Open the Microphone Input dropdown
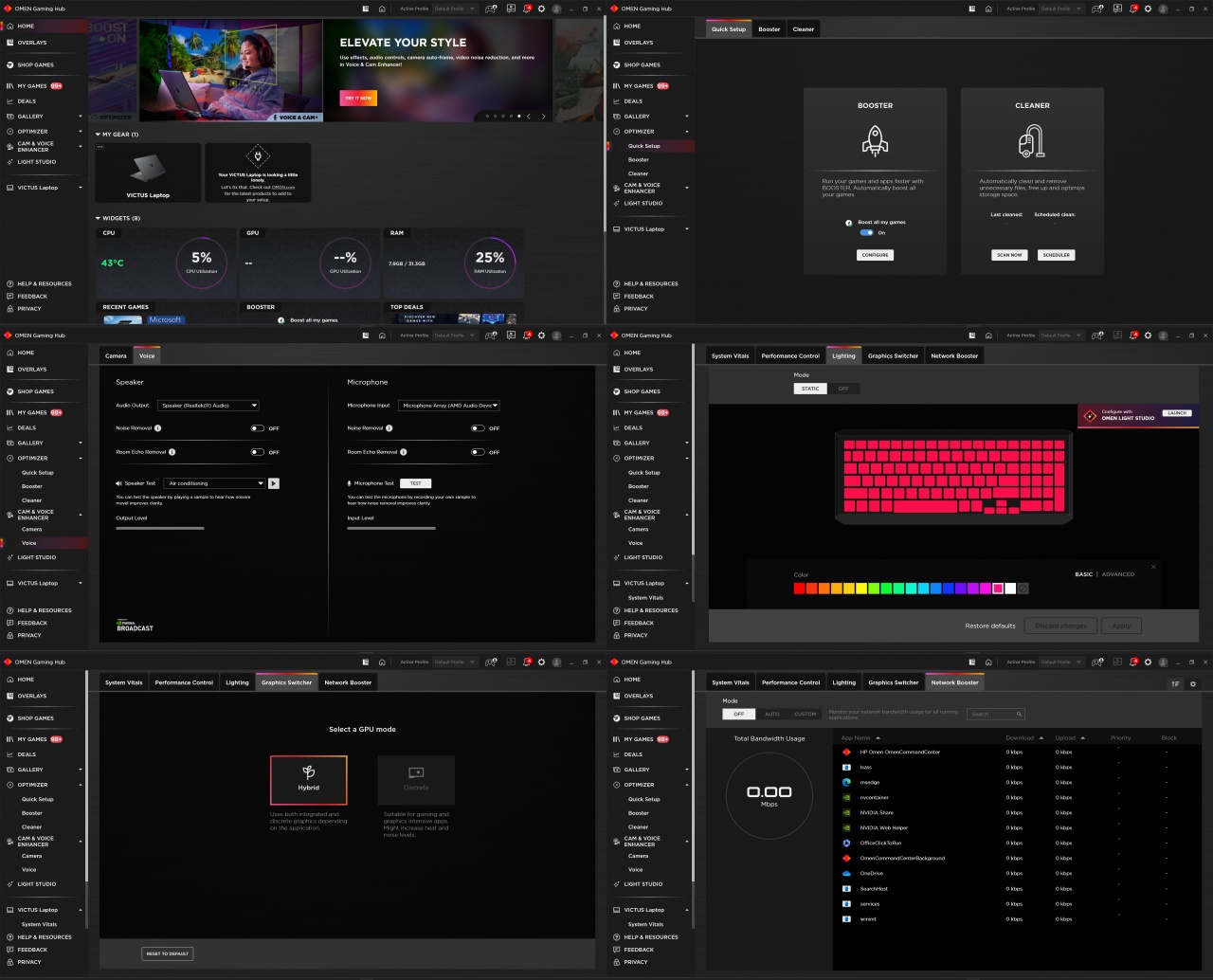The image size is (1213, 980). point(449,406)
